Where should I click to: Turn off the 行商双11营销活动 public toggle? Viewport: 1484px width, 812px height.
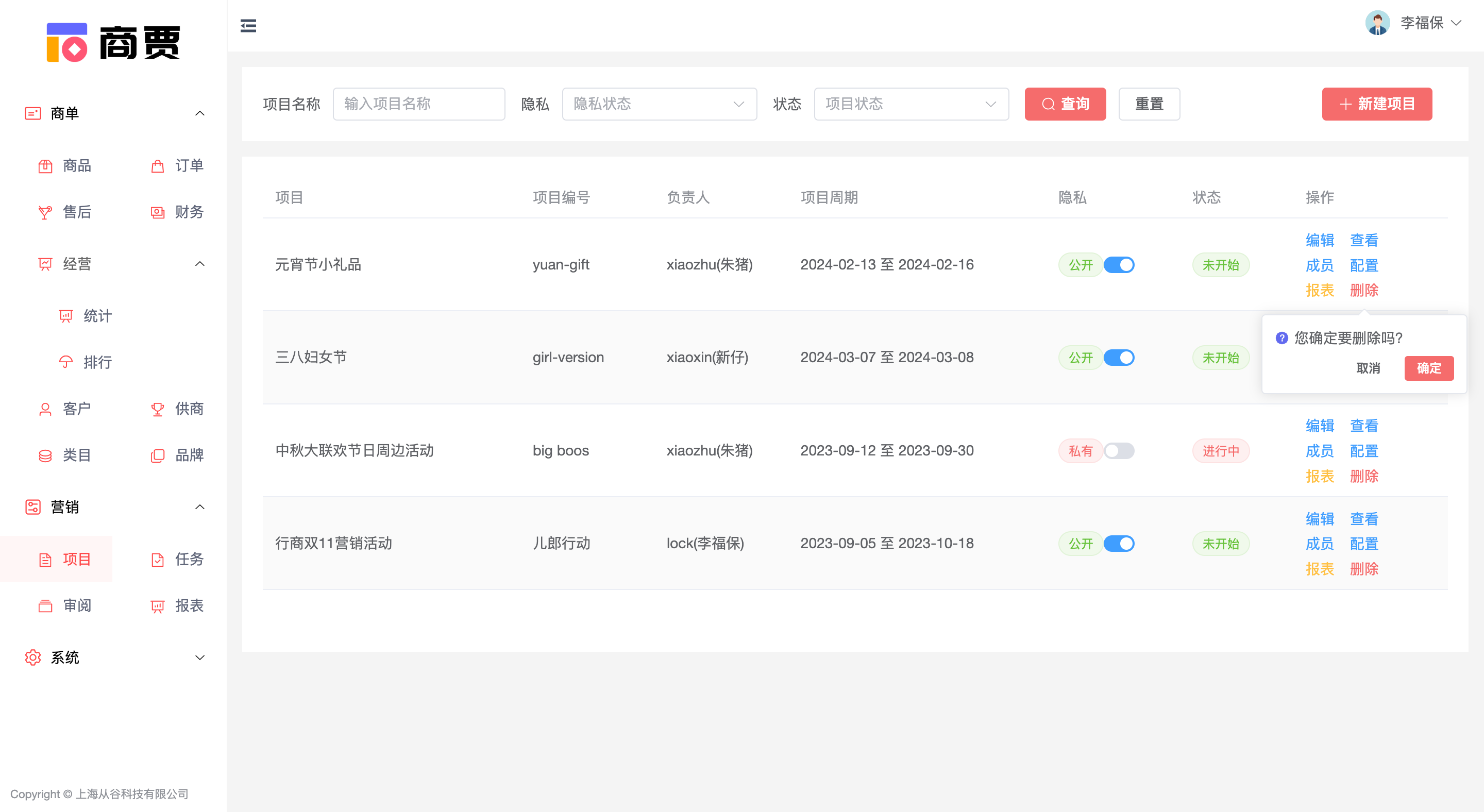[1118, 543]
